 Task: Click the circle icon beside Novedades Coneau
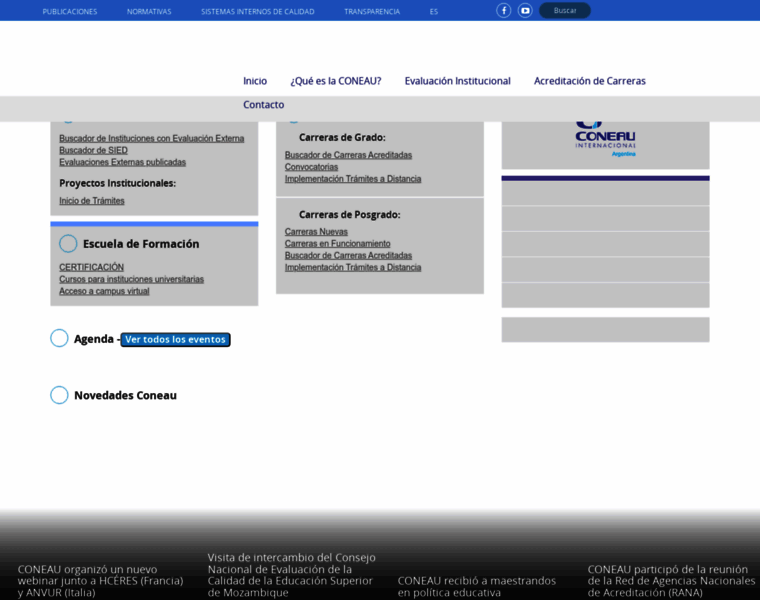click(x=59, y=395)
